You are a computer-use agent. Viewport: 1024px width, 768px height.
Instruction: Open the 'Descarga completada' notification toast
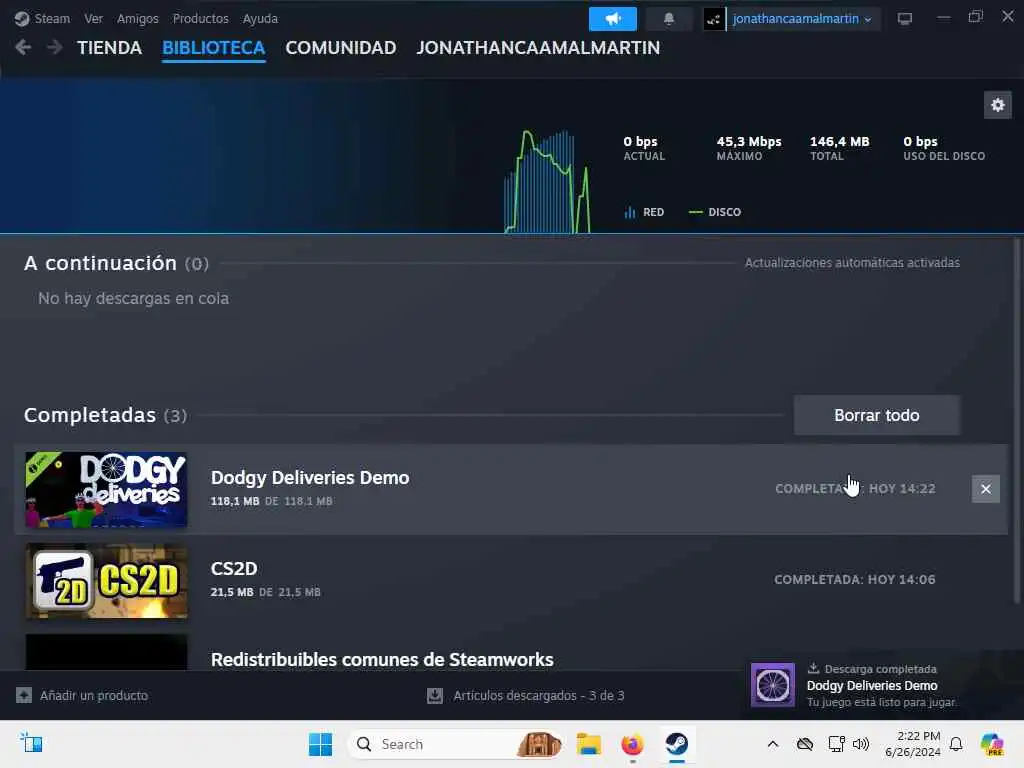881,685
